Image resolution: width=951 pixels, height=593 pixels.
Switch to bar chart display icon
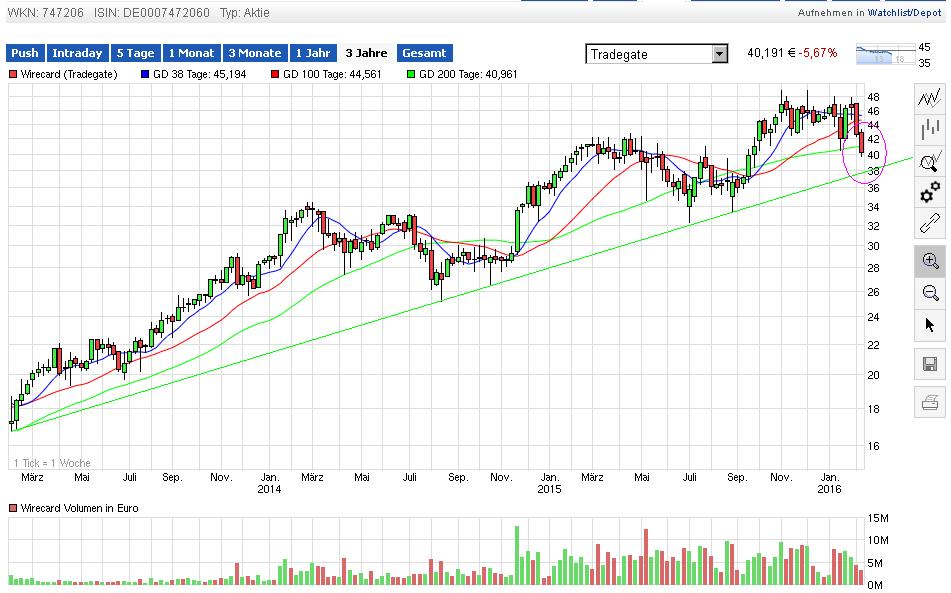point(929,127)
